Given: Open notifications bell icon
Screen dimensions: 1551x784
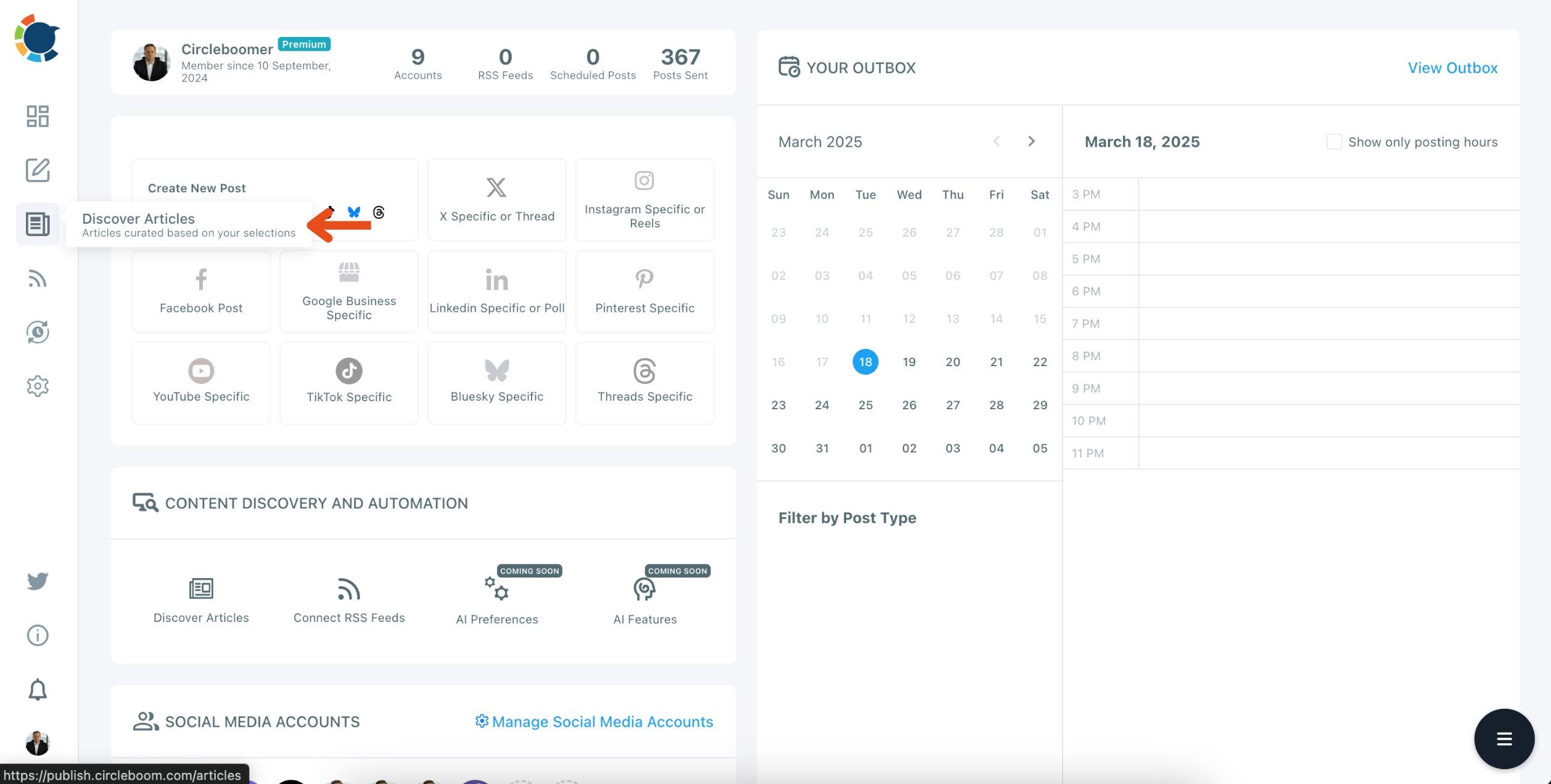Looking at the screenshot, I should (x=38, y=689).
